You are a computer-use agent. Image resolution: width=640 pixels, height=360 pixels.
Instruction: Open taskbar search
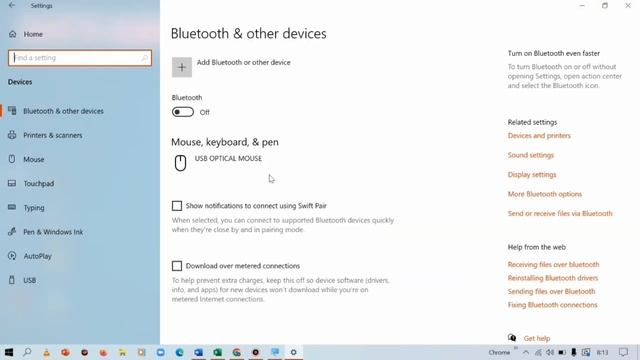coord(27,352)
